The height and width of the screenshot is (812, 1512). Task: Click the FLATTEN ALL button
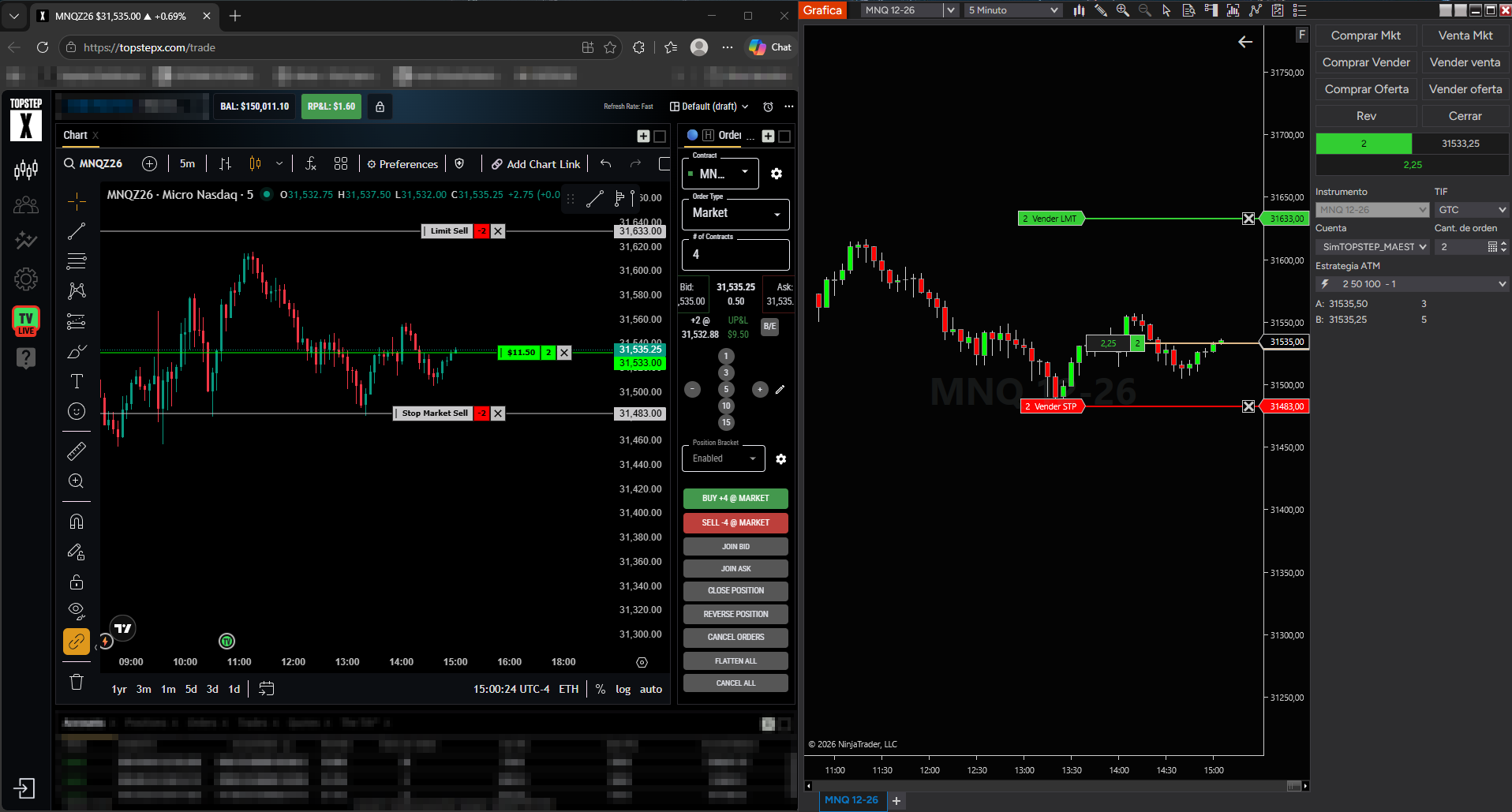tap(735, 661)
